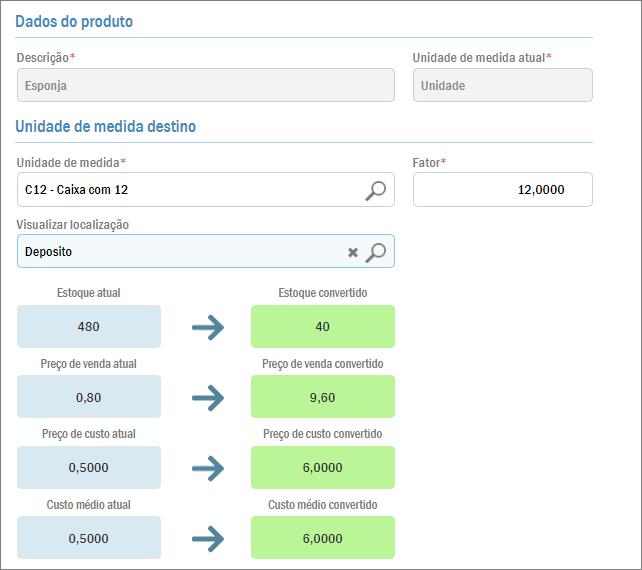
Task: Click the arrow next to Estoque atual
Action: point(207,327)
